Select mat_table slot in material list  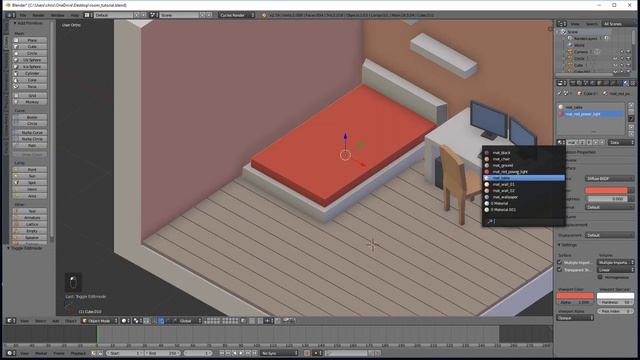pyautogui.click(x=591, y=107)
